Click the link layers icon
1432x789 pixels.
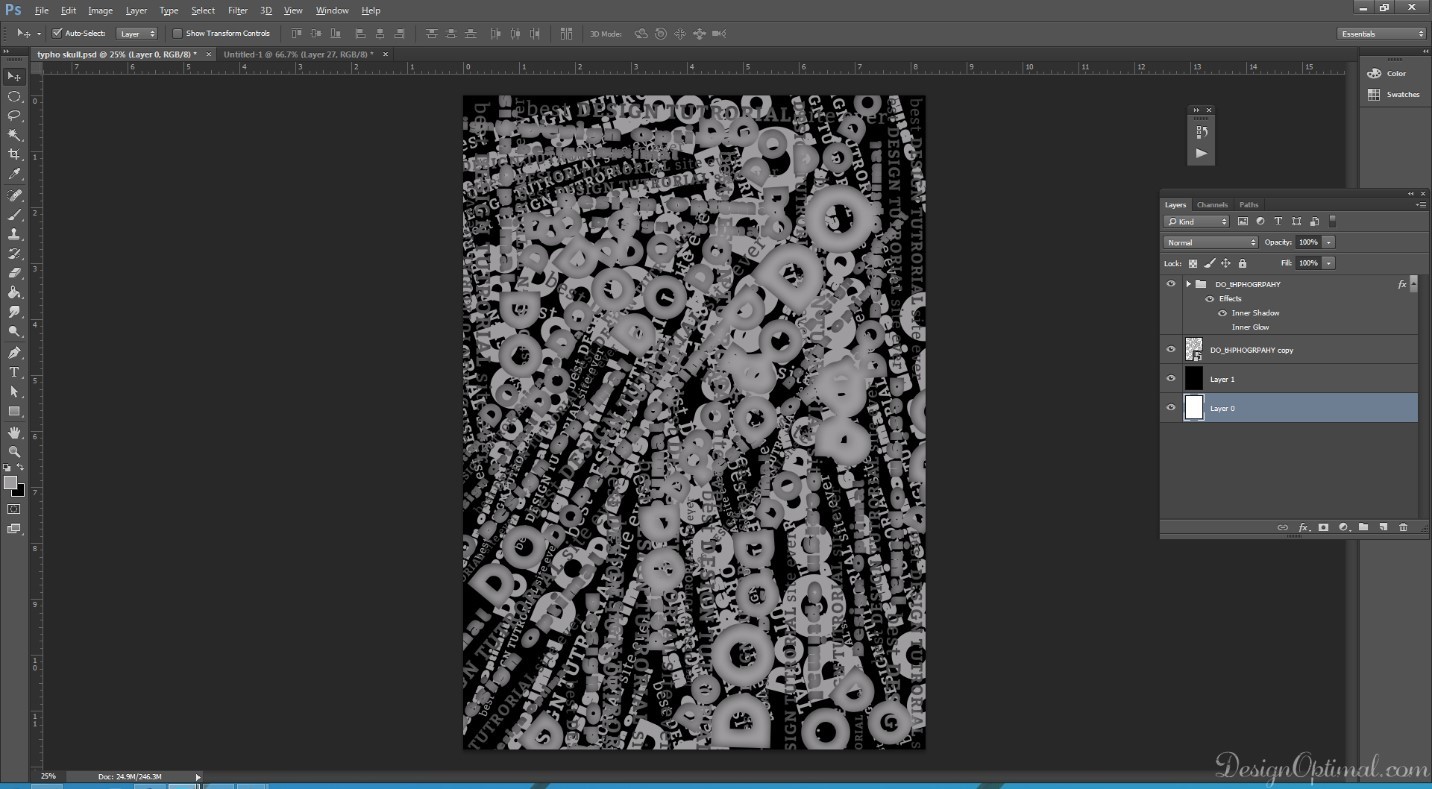click(x=1283, y=527)
